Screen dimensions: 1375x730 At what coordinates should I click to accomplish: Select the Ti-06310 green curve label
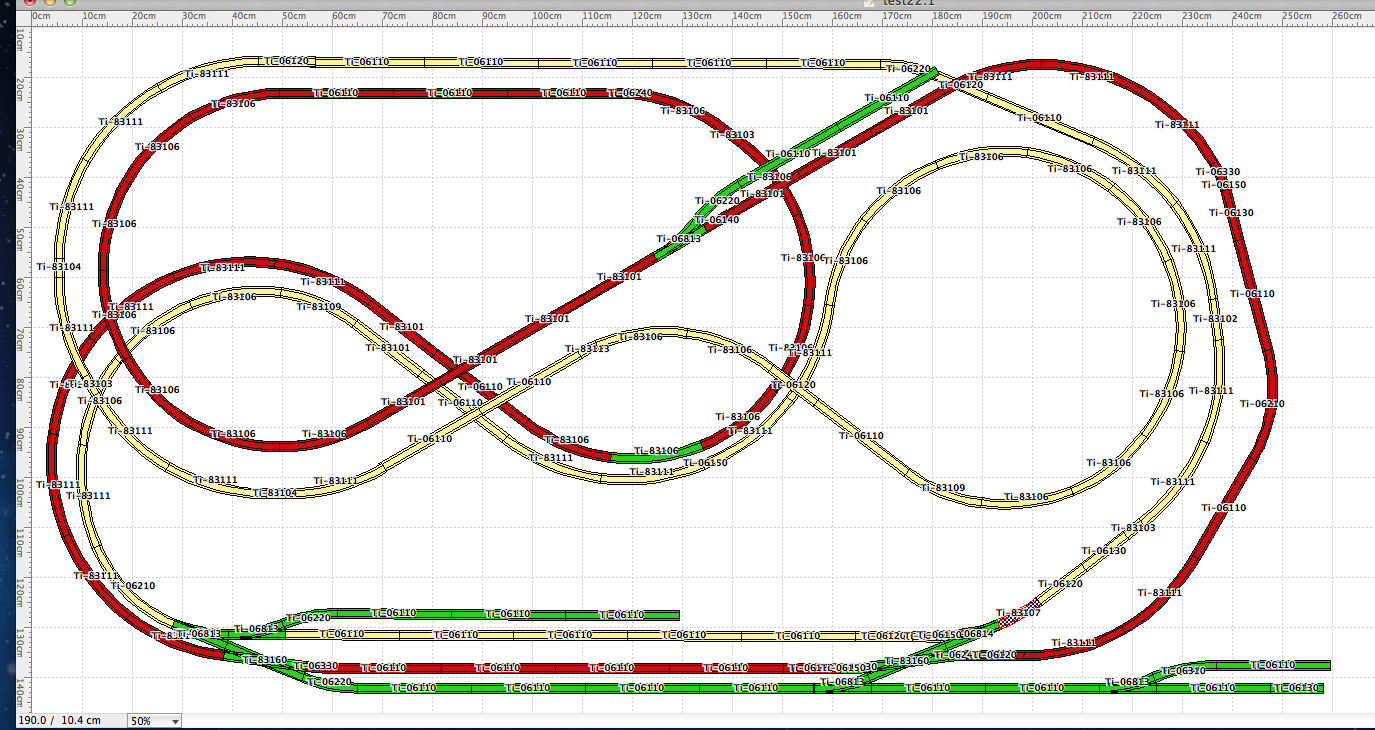coord(1184,670)
